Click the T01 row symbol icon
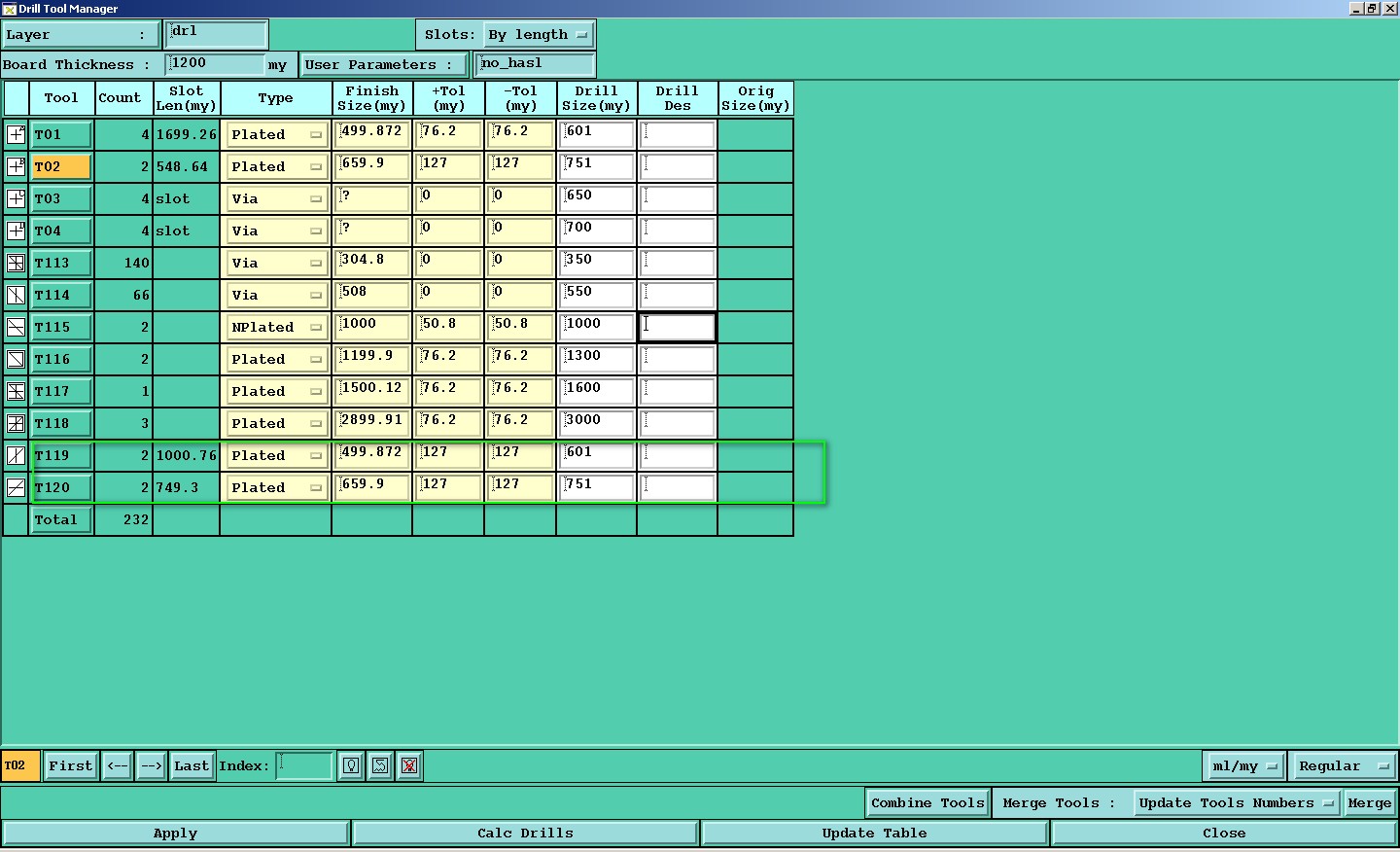Screen dimensions: 1400x852 click(x=16, y=134)
